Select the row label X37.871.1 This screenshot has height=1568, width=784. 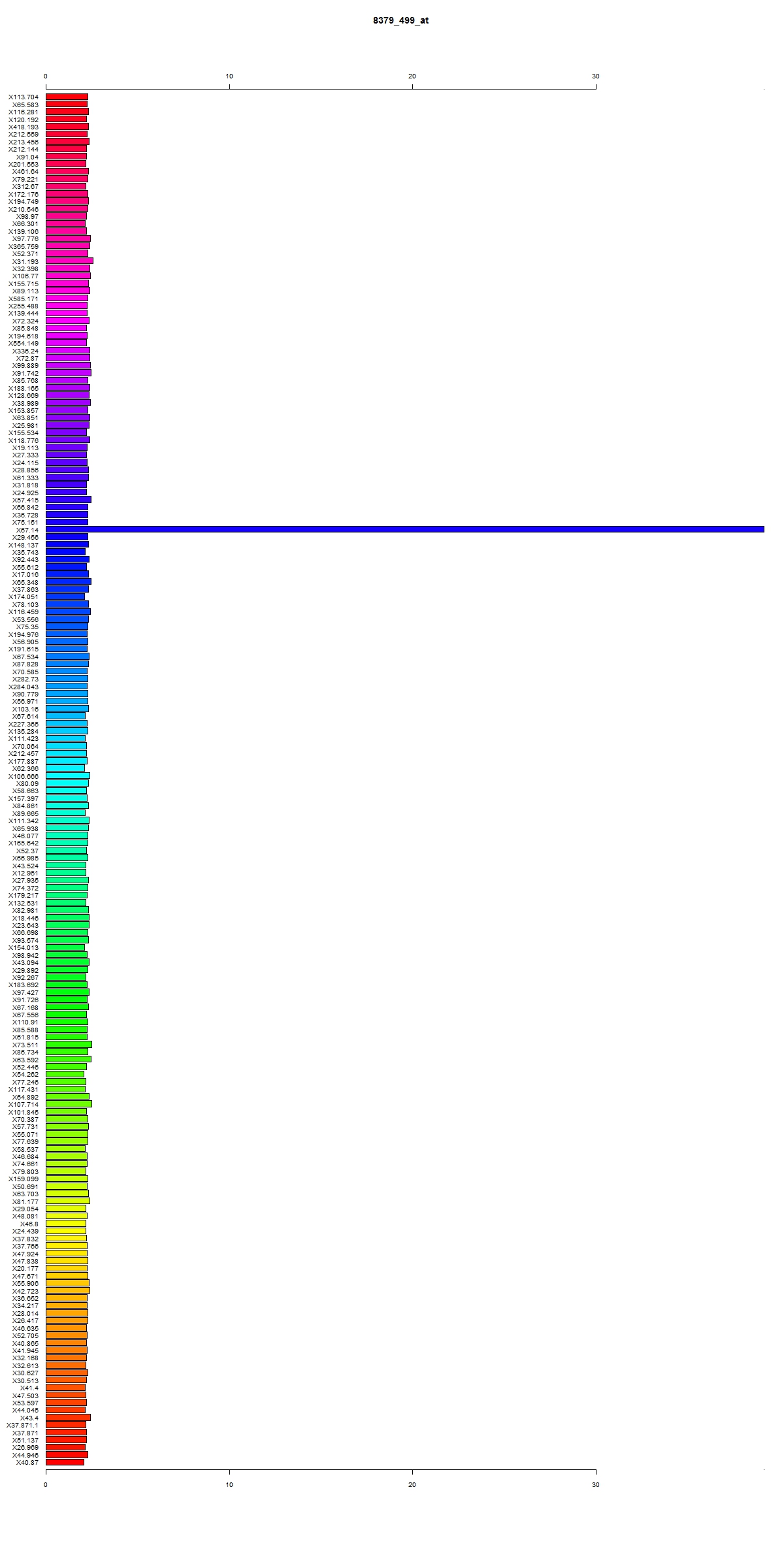point(22,1425)
